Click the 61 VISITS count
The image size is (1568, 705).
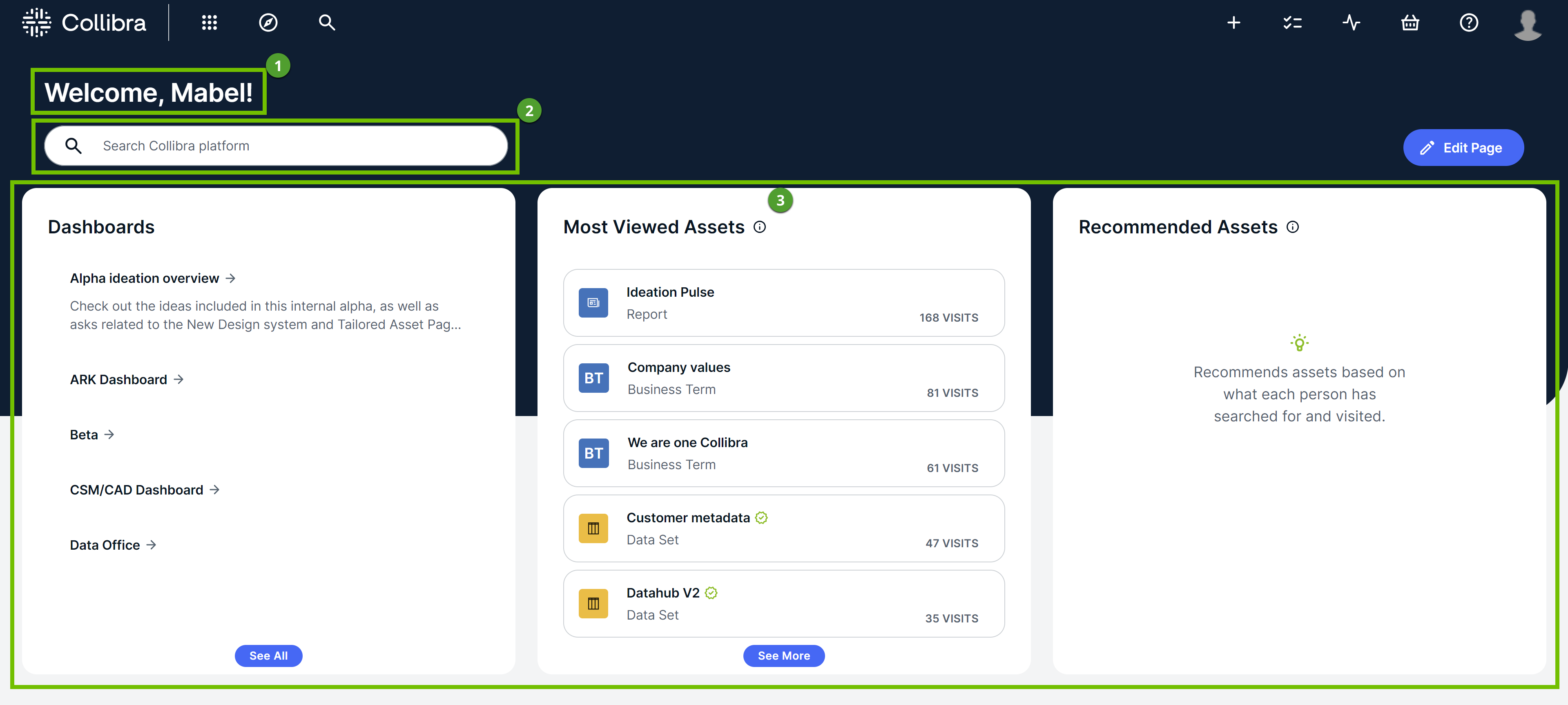click(952, 468)
